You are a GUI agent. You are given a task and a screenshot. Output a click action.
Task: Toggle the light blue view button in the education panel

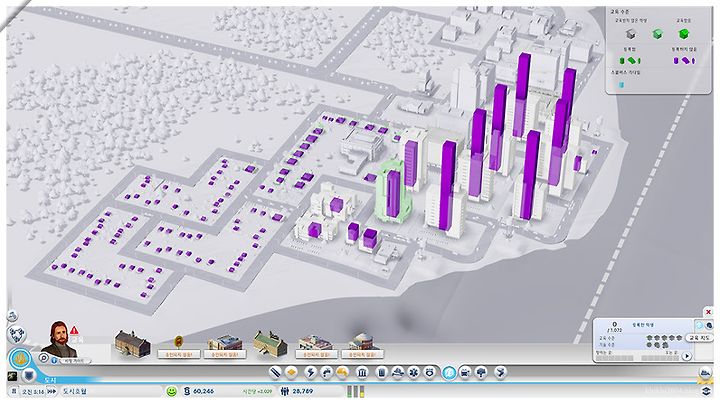point(699,325)
